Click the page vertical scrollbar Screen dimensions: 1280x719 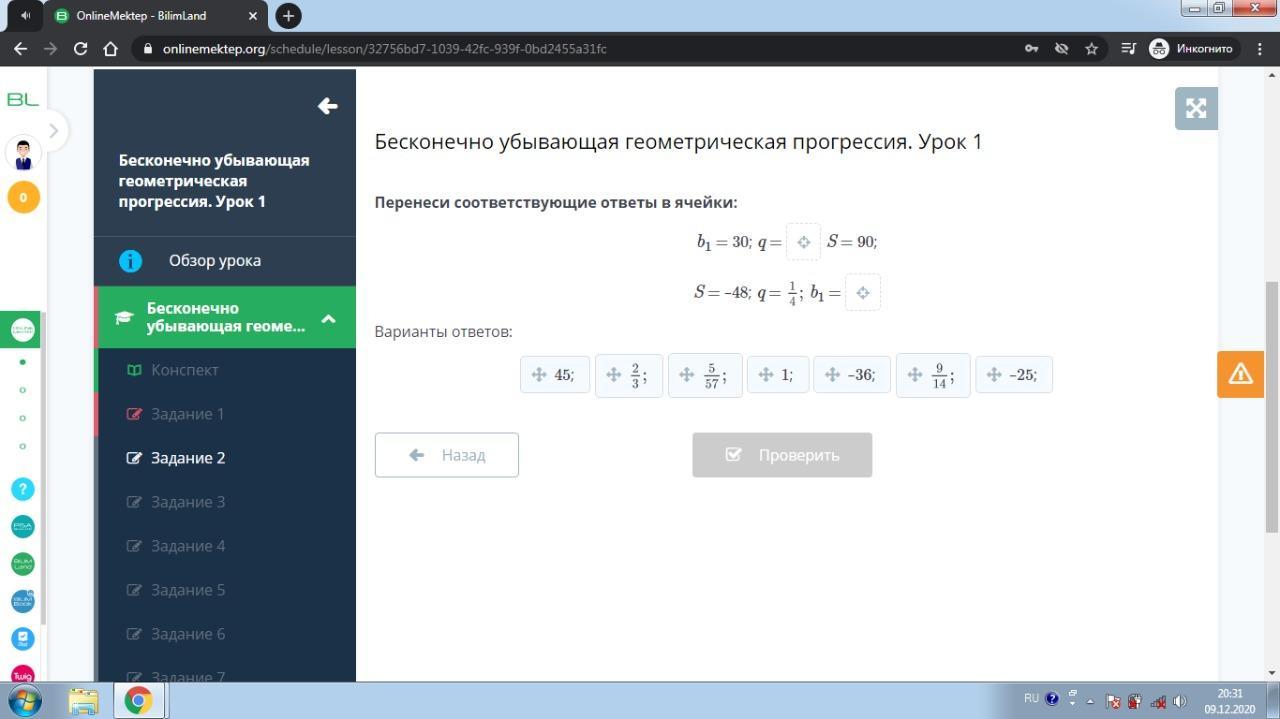tap(1272, 405)
